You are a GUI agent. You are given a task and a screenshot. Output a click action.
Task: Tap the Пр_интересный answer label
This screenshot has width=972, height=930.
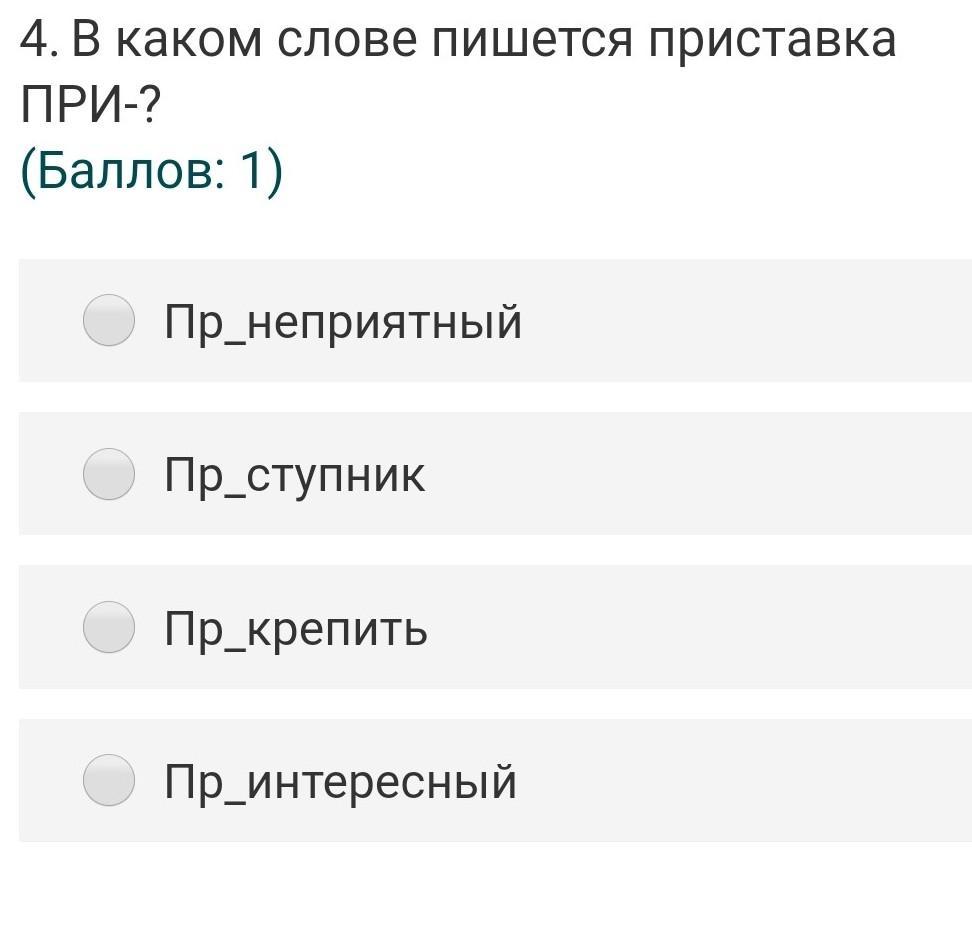(341, 781)
